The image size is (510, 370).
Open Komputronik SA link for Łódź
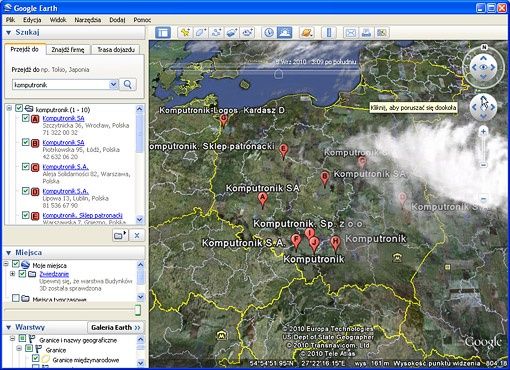click(x=63, y=143)
